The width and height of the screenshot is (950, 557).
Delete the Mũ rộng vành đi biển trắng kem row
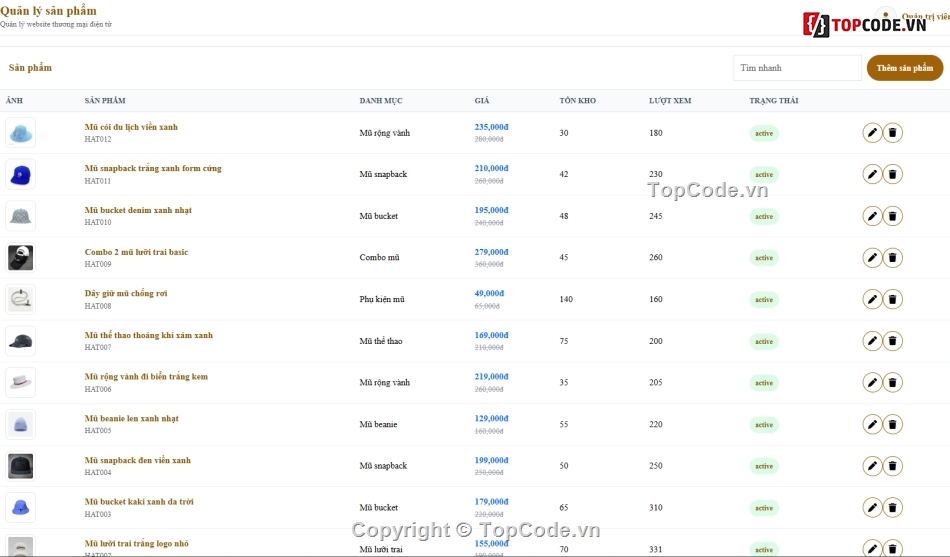pos(892,382)
